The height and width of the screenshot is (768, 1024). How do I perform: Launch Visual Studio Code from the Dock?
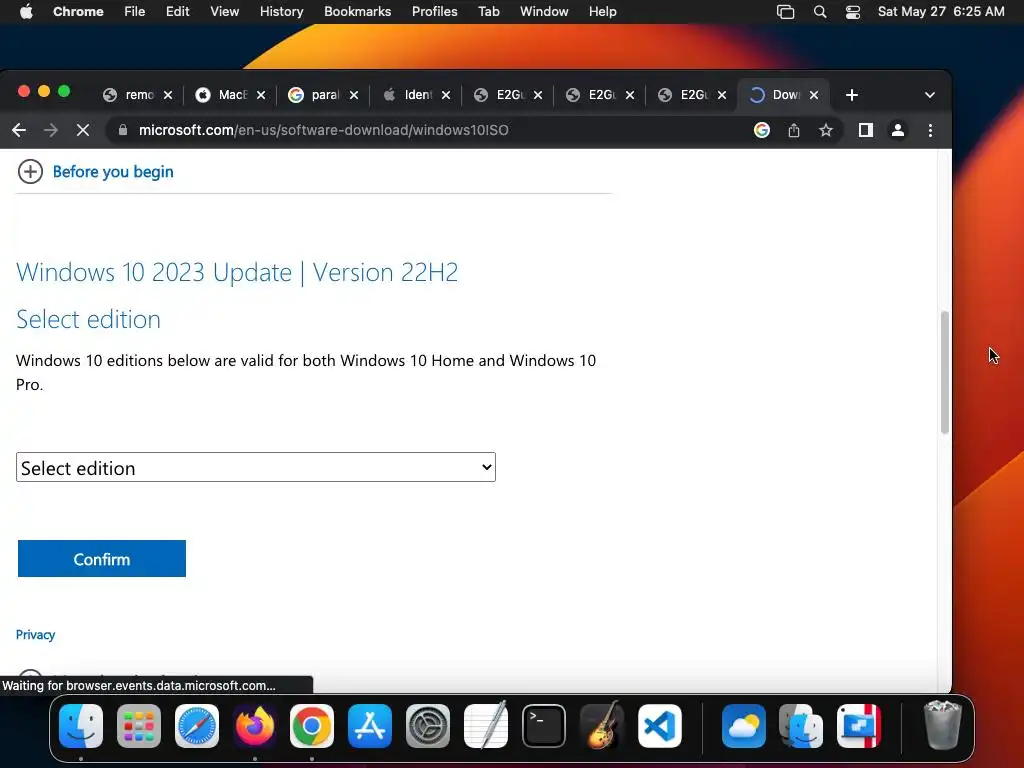660,726
